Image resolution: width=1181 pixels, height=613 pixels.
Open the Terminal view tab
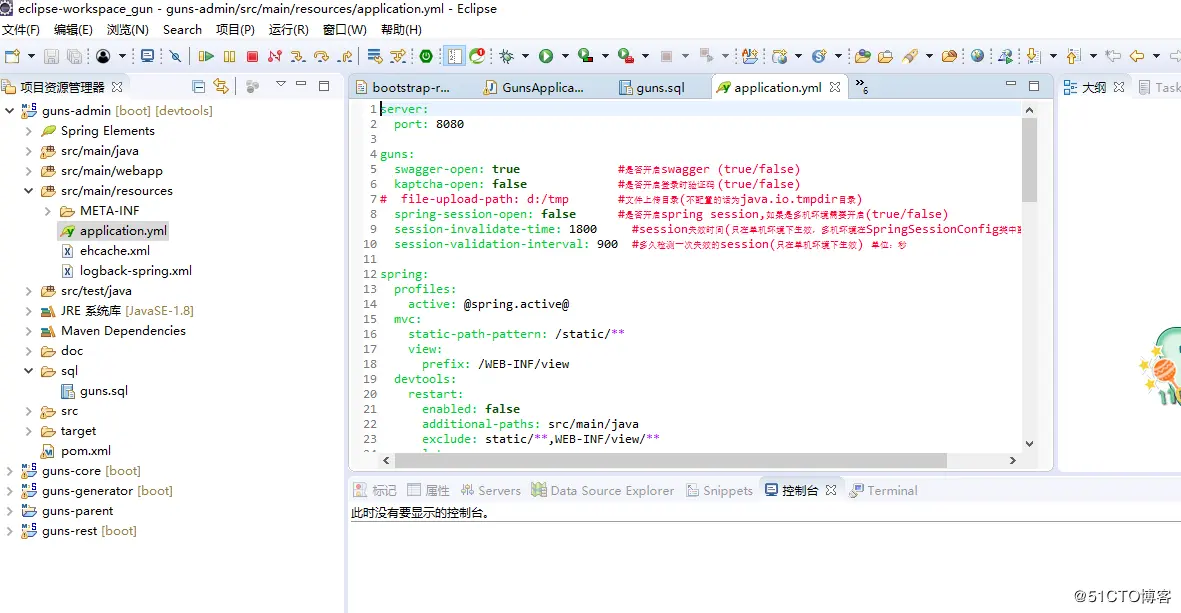pos(883,490)
